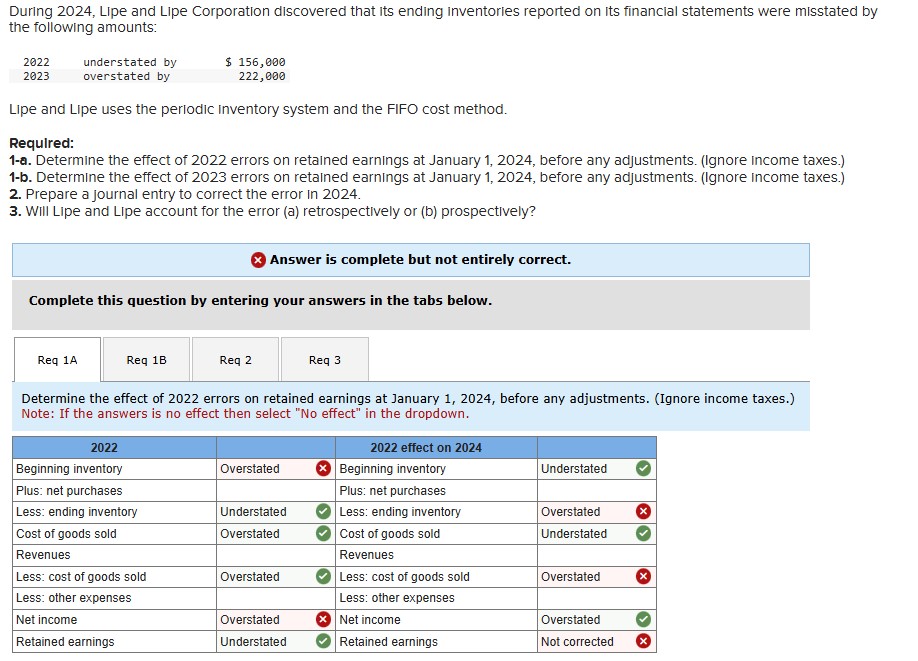The image size is (918, 661).
Task: Click 'Complete this question by entering your answers' instruction
Action: (x=261, y=300)
